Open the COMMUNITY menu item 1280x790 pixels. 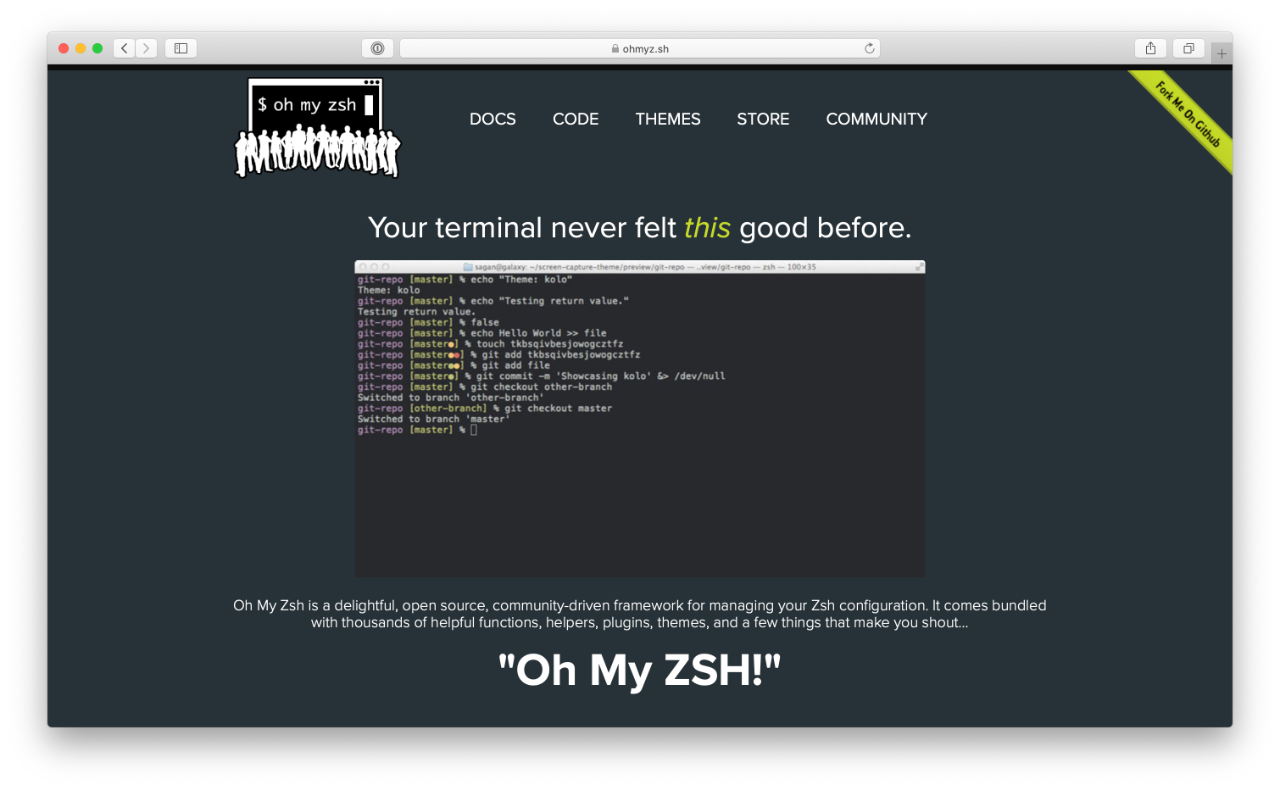coord(877,119)
